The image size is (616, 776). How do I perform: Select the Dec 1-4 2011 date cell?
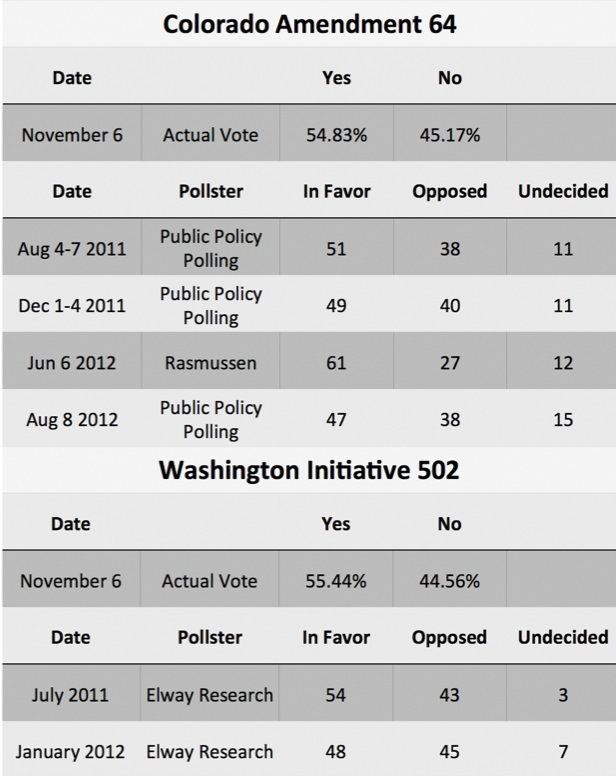point(71,306)
